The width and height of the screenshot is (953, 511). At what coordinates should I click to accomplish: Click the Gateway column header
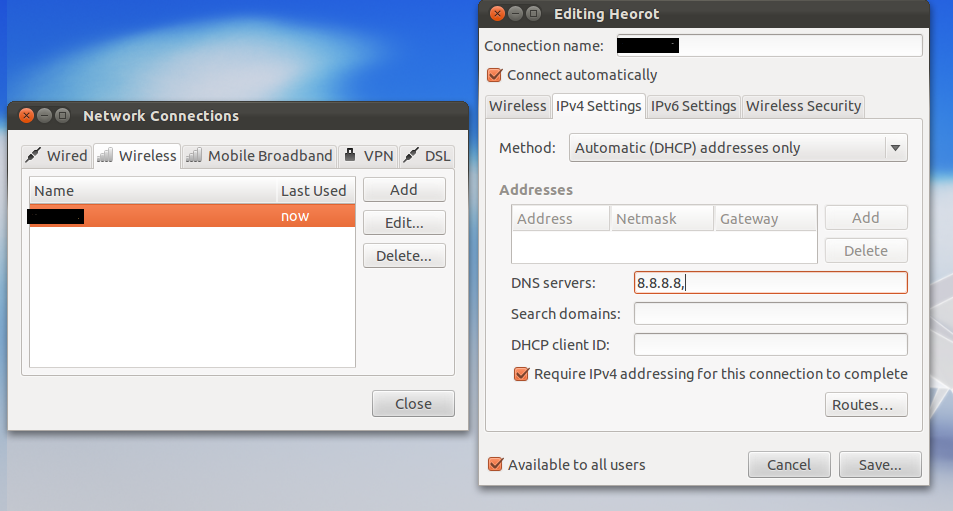(766, 219)
